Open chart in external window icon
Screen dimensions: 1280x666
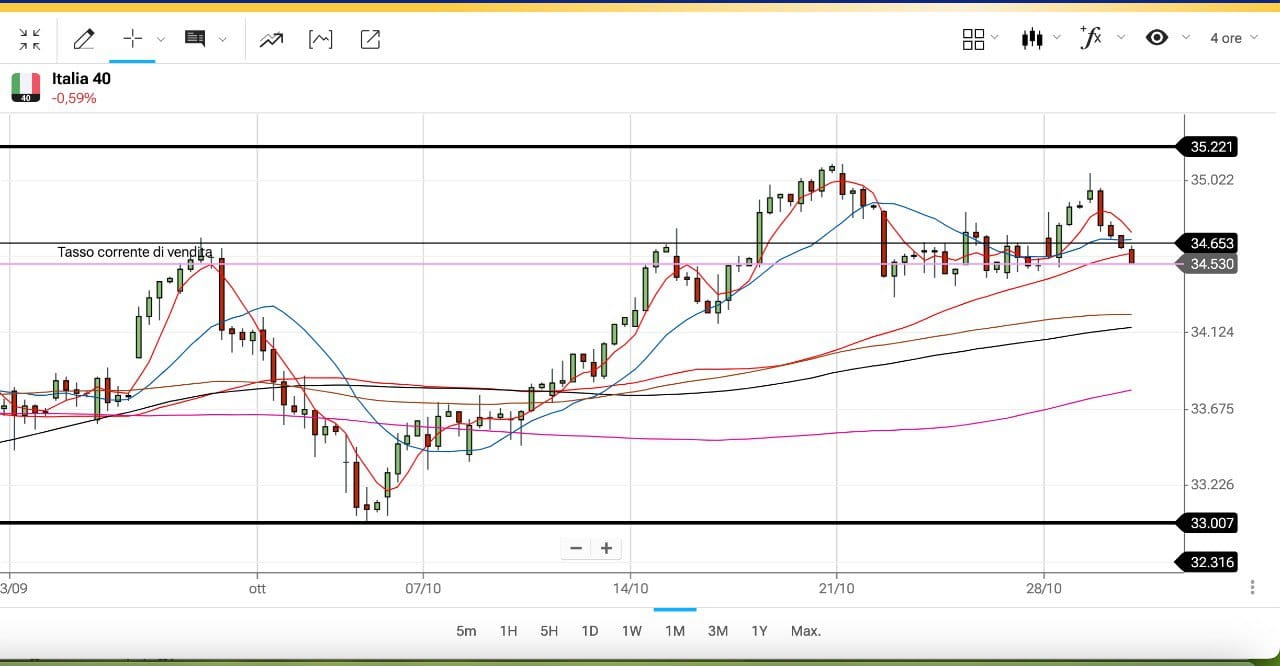[x=369, y=39]
